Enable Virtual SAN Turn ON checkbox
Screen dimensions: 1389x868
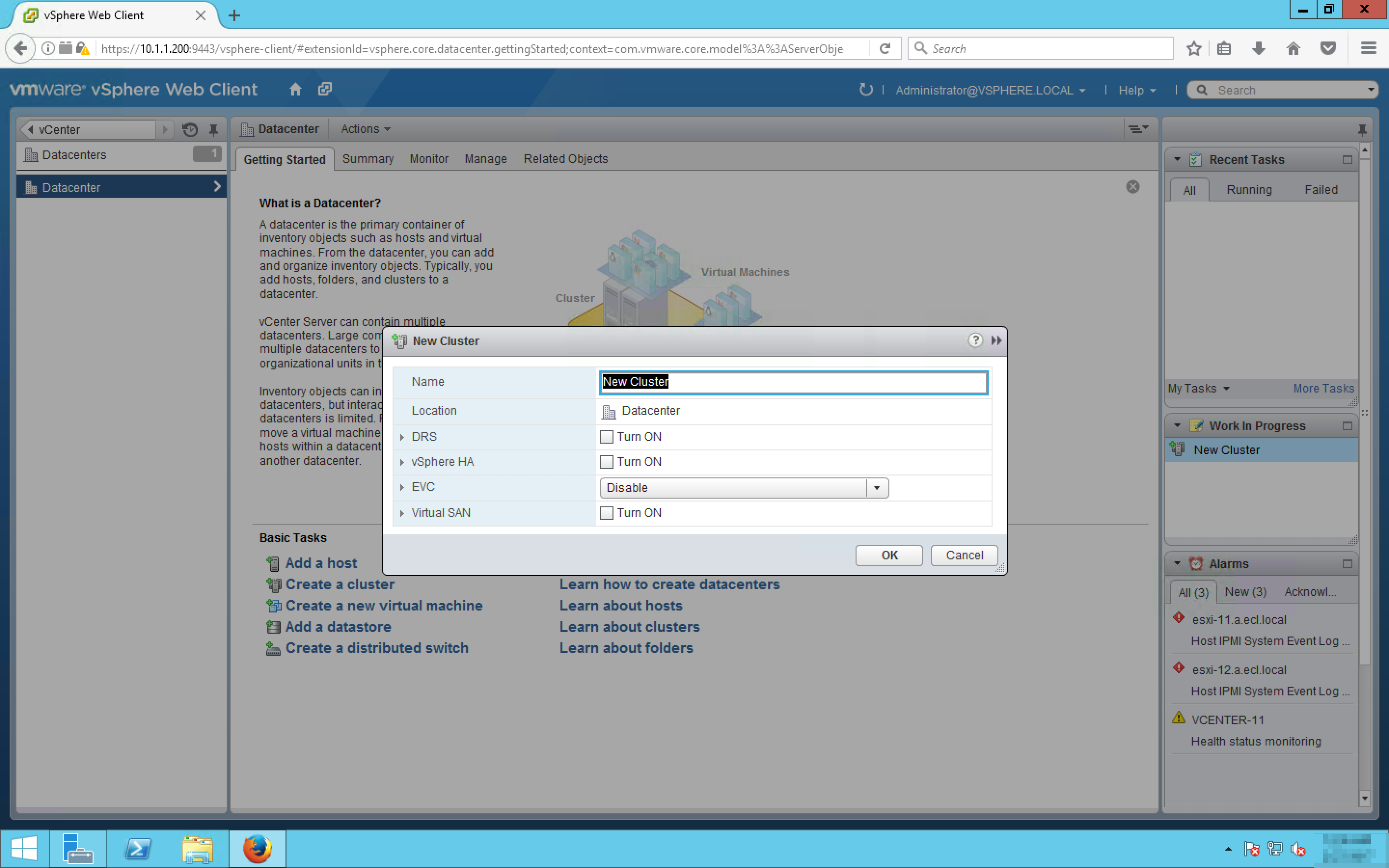(606, 513)
